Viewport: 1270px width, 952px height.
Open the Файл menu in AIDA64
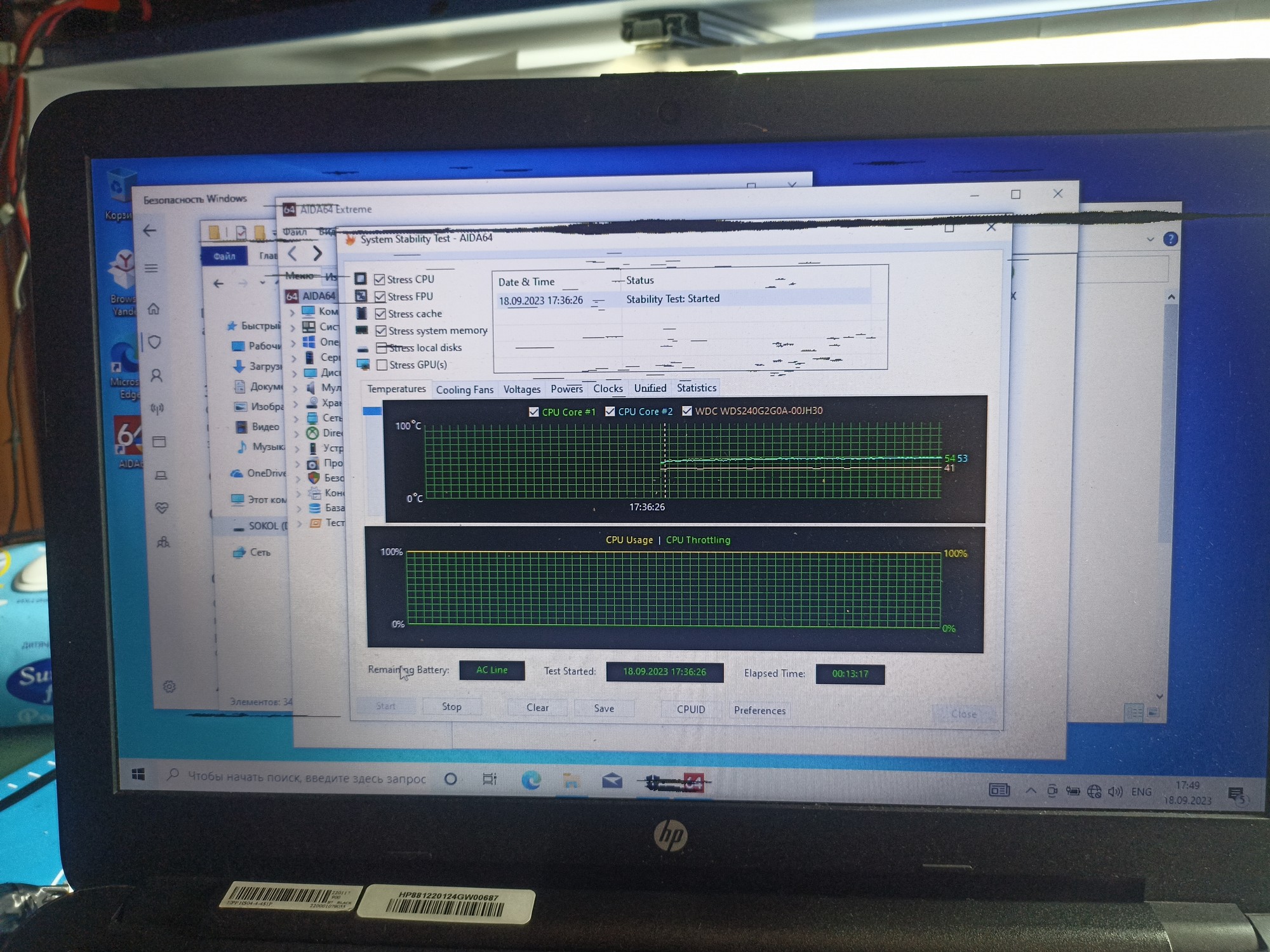point(295,232)
